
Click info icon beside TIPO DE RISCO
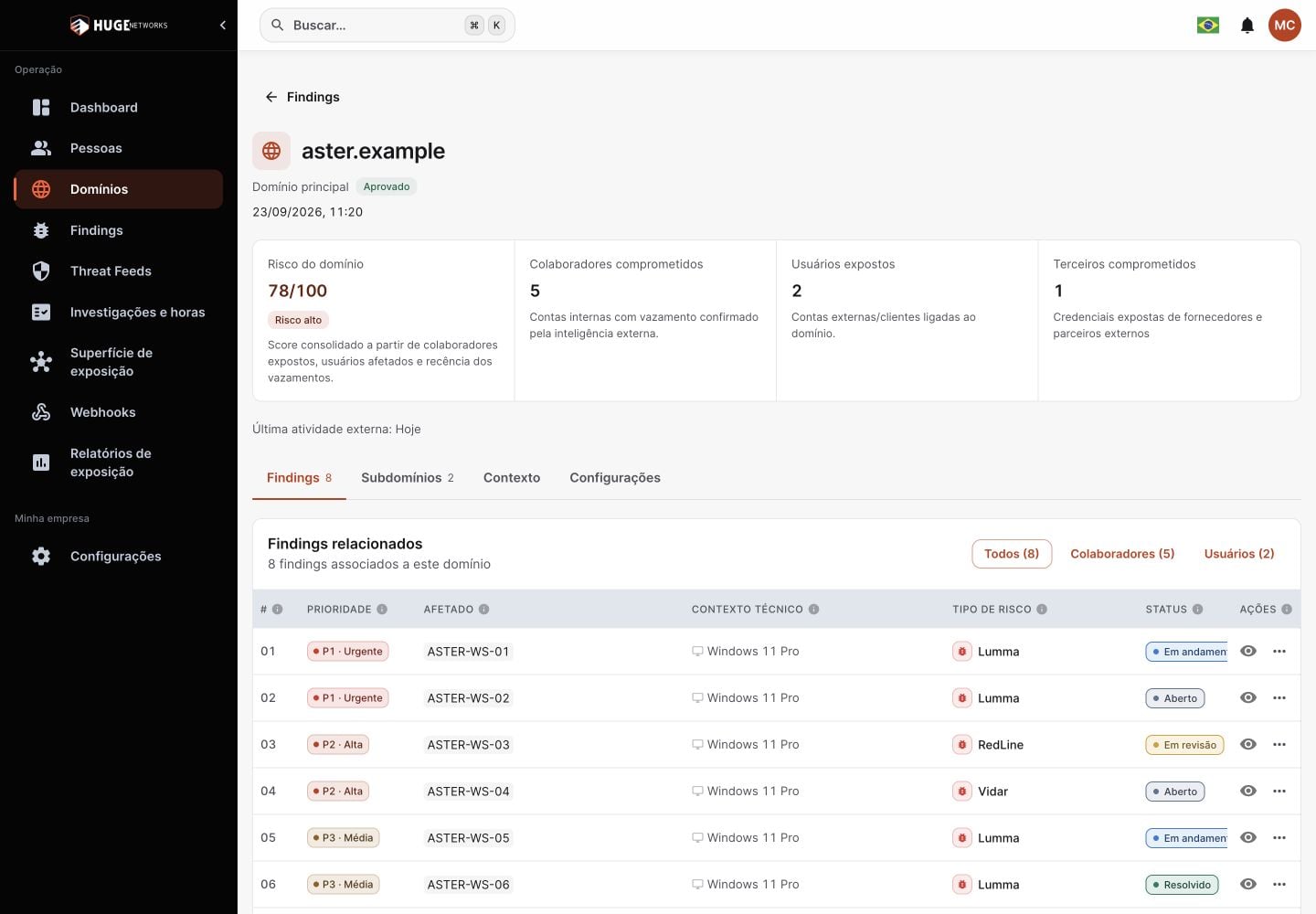(1042, 610)
